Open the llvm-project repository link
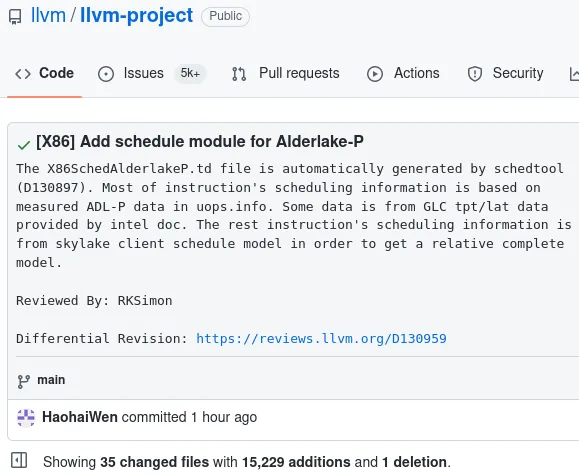Image resolution: width=579 pixels, height=475 pixels. 137,16
